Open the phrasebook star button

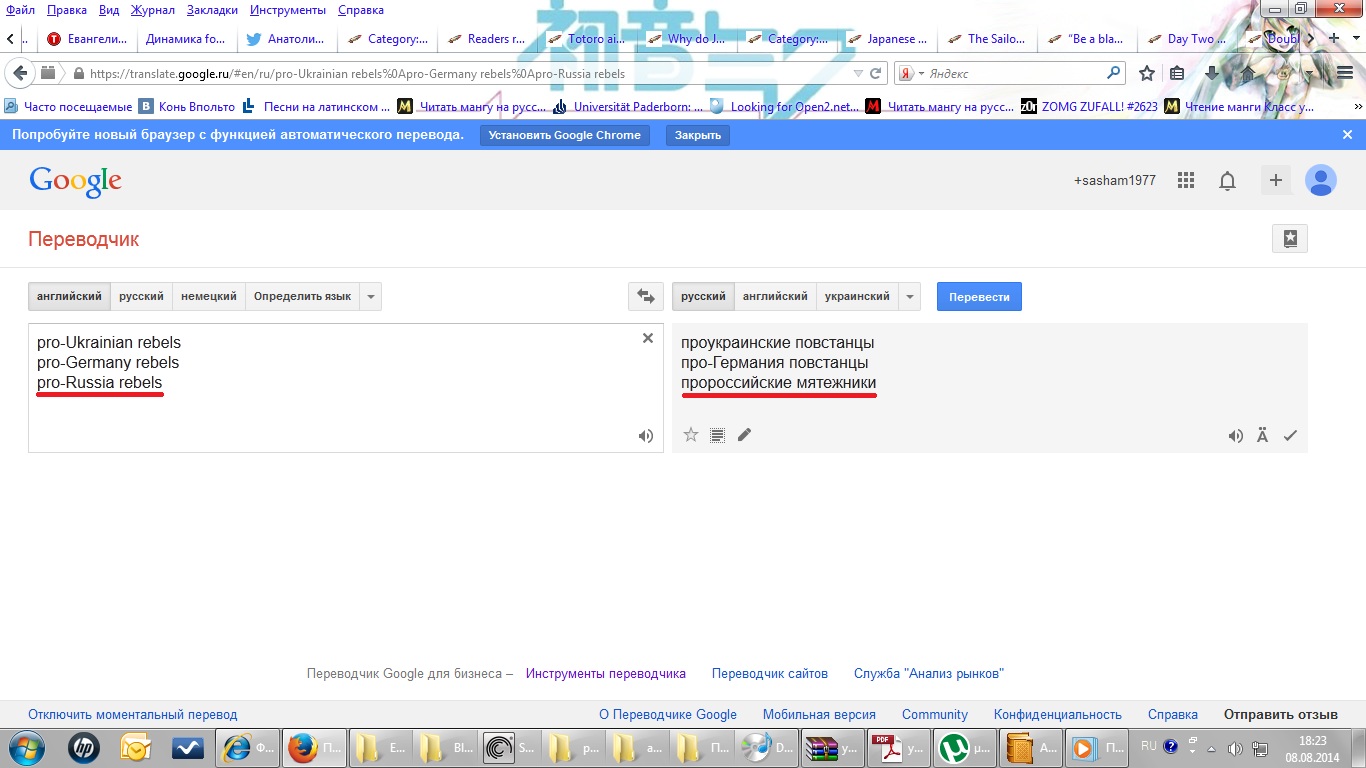coord(1290,239)
